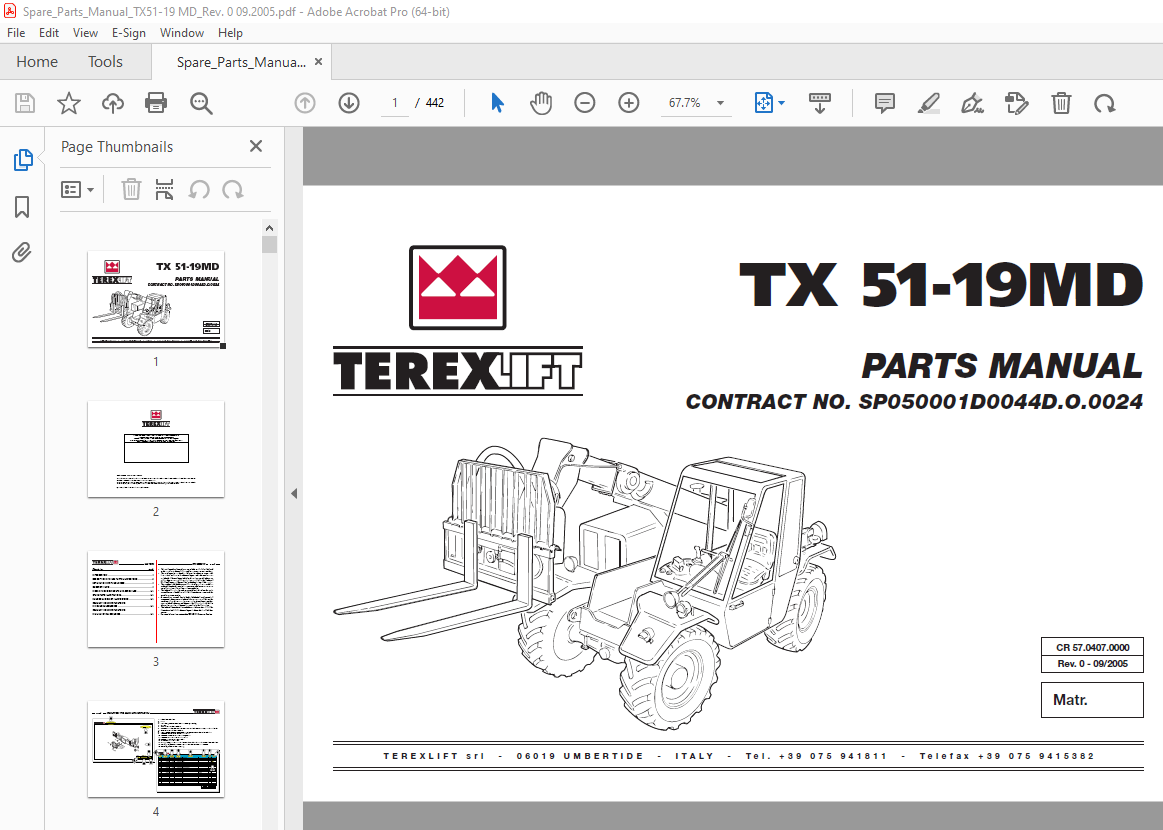Open the View menu
This screenshot has width=1163, height=830.
coord(85,33)
